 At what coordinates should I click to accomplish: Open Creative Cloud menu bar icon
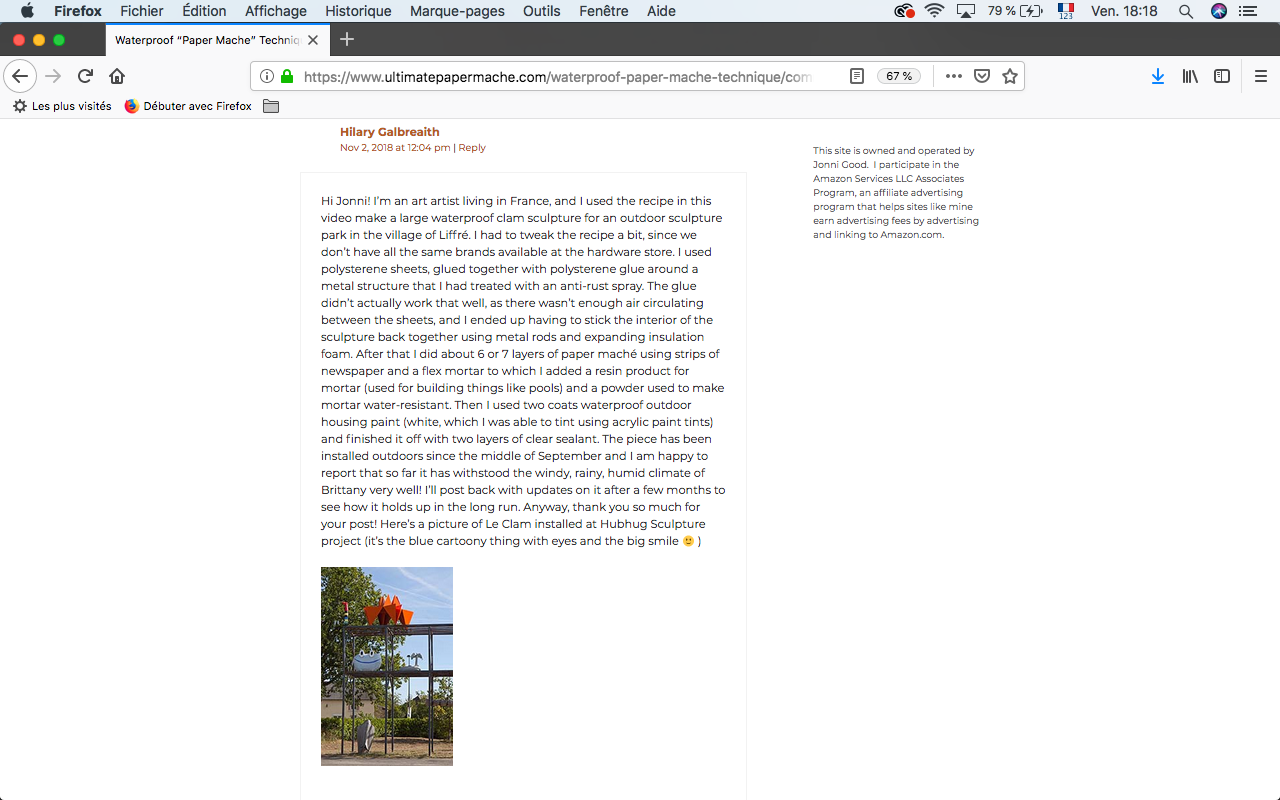[x=904, y=11]
